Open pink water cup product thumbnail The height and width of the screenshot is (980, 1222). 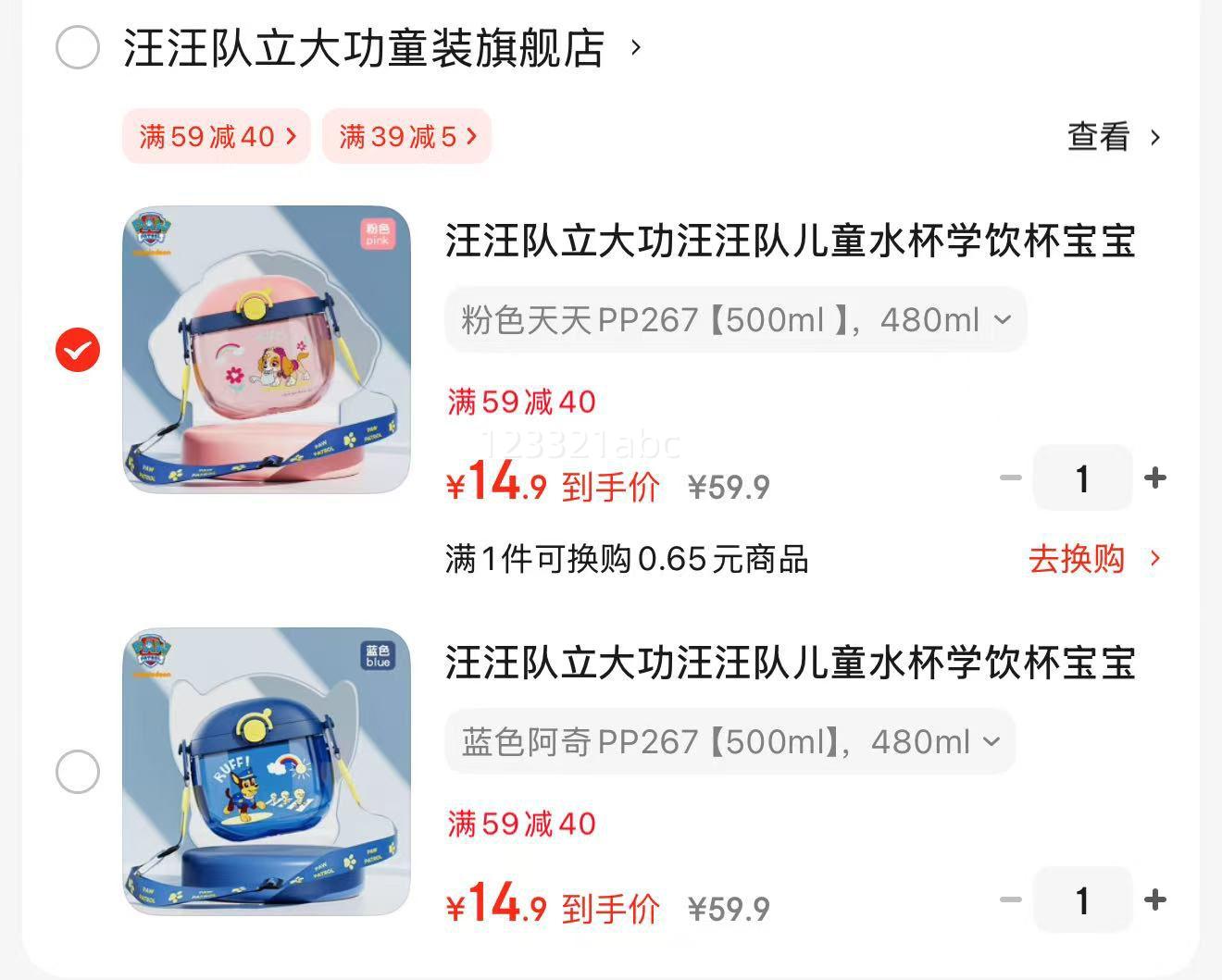267,349
